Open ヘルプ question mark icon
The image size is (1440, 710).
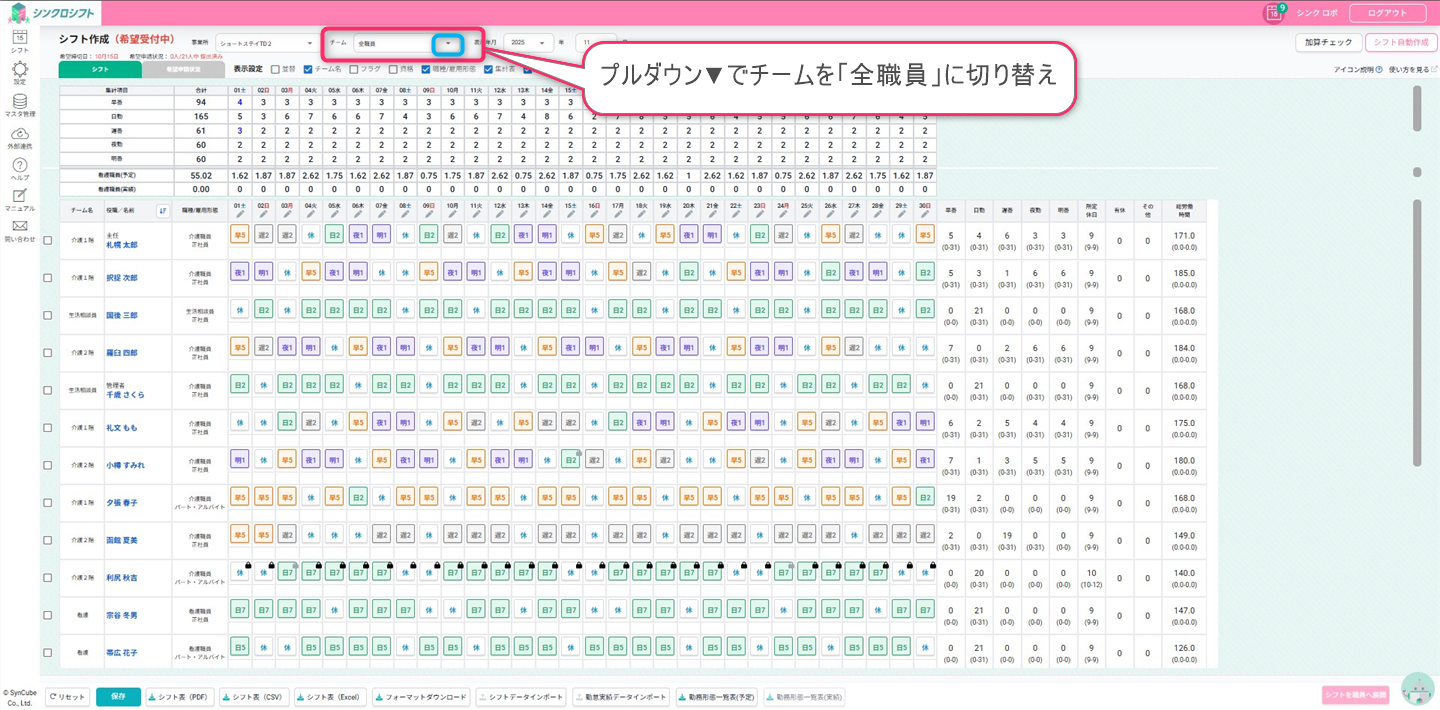click(19, 167)
